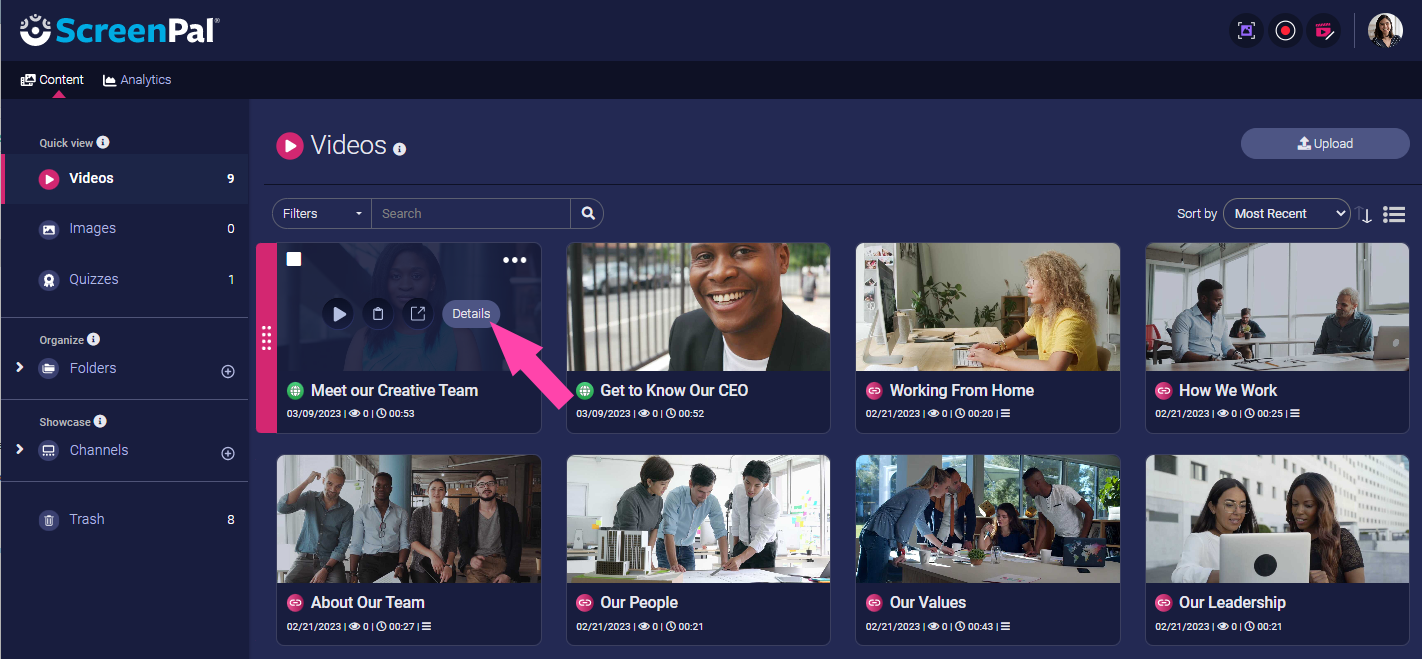Click the open in new window icon
Viewport: 1422px width, 659px height.
pos(417,314)
